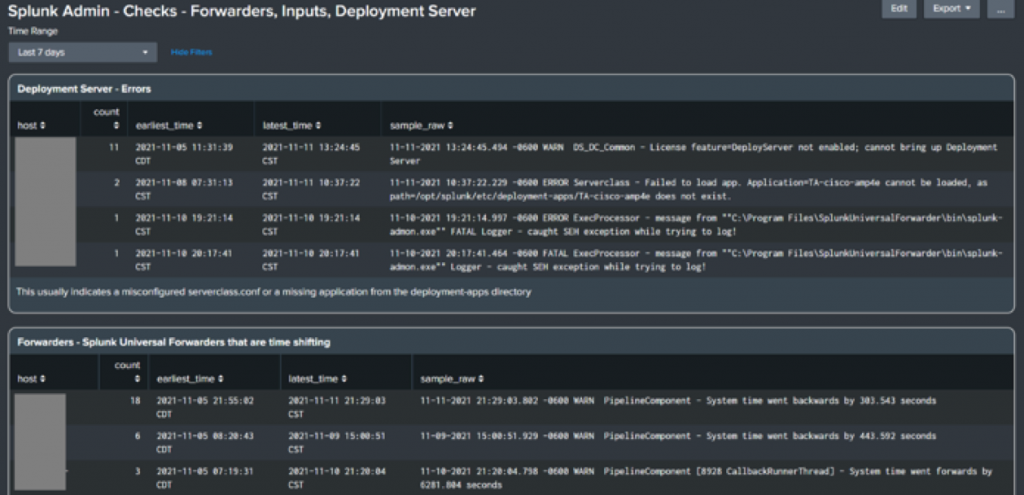Sort Forwarders table by count
Image resolution: width=1024 pixels, height=495 pixels.
(127, 372)
